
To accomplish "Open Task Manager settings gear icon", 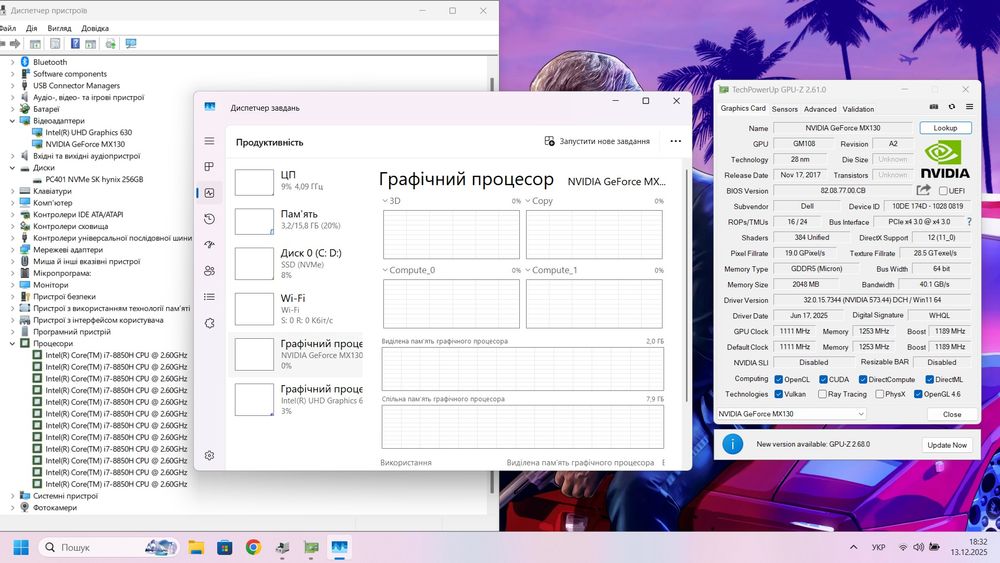I will (x=209, y=455).
